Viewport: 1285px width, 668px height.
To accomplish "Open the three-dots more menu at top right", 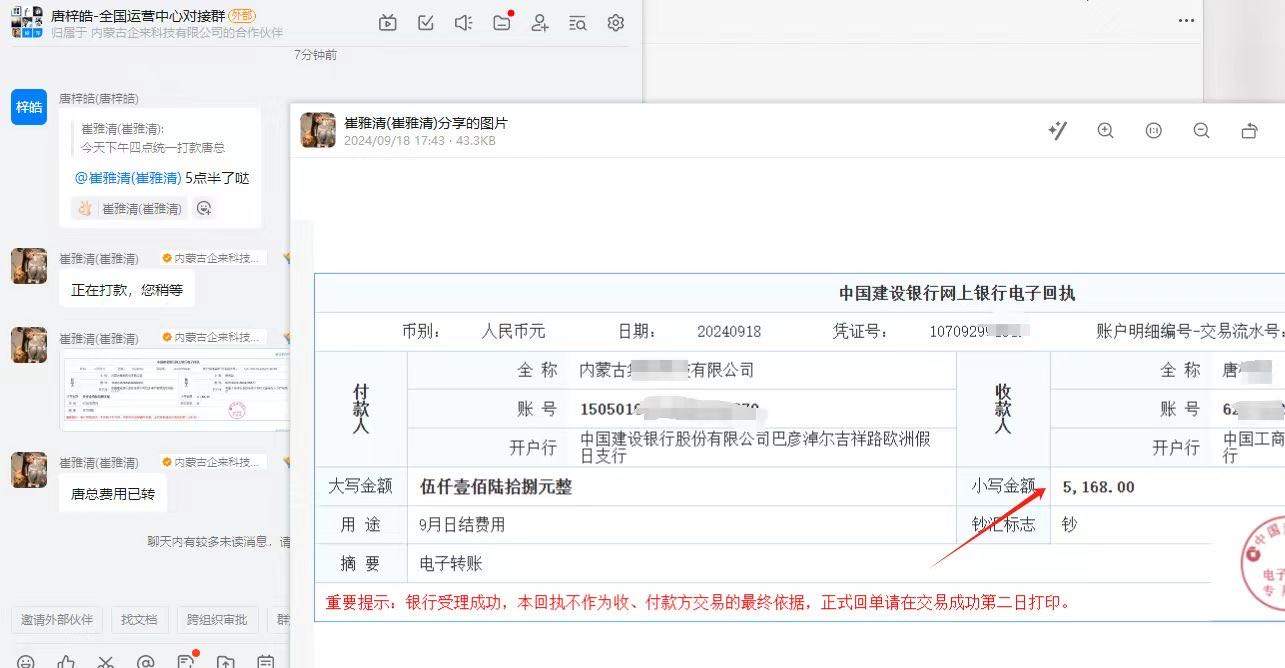I will pos(1186,21).
